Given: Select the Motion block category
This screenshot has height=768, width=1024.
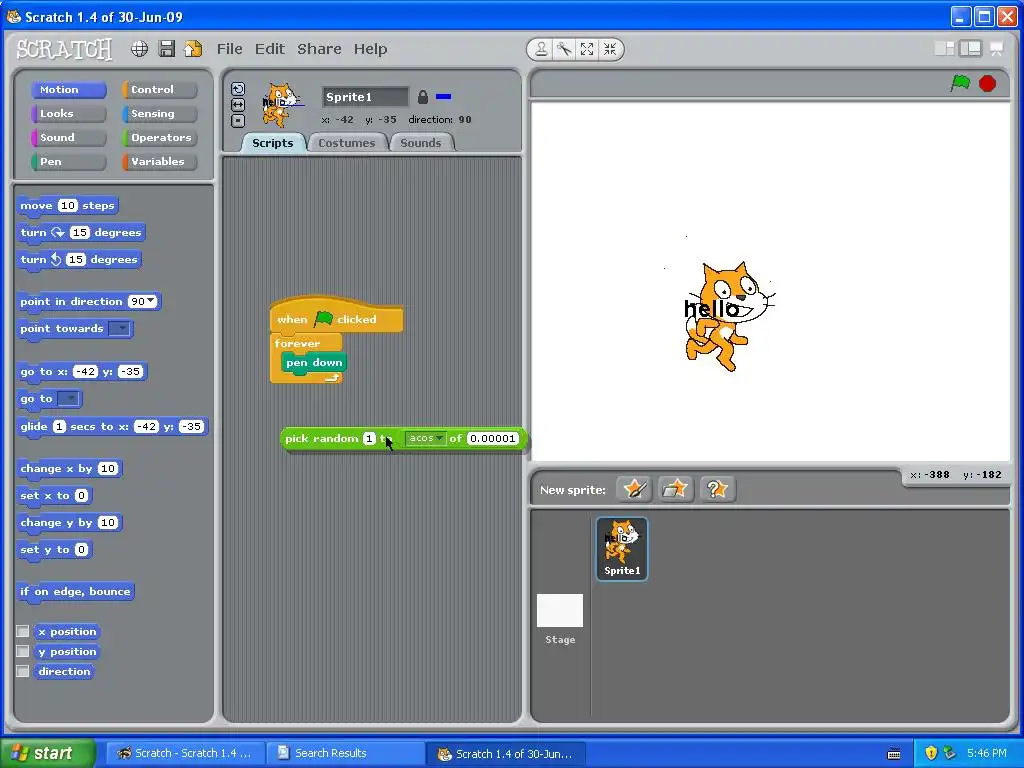Looking at the screenshot, I should pyautogui.click(x=69, y=89).
